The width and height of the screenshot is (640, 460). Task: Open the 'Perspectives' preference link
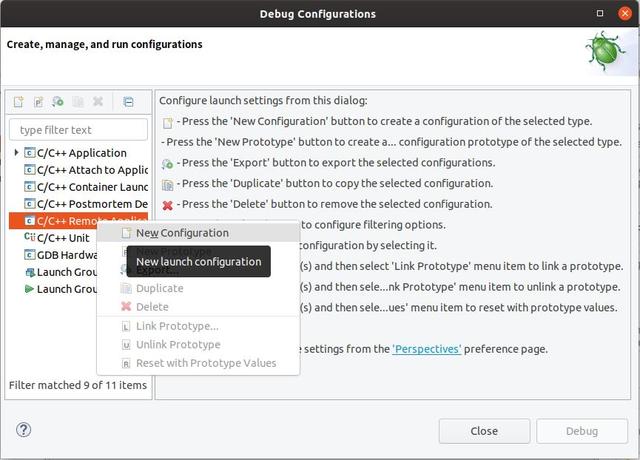[x=427, y=349]
